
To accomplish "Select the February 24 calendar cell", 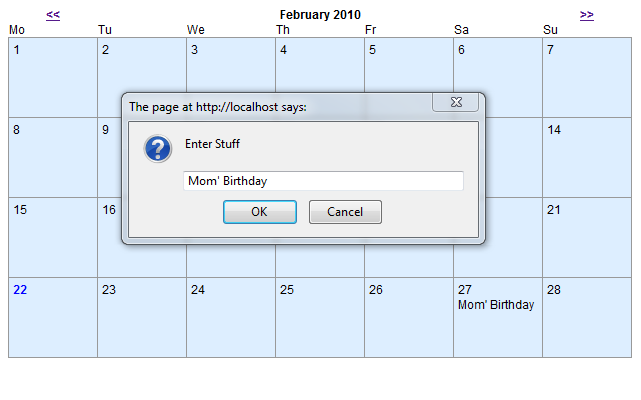I will [231, 317].
